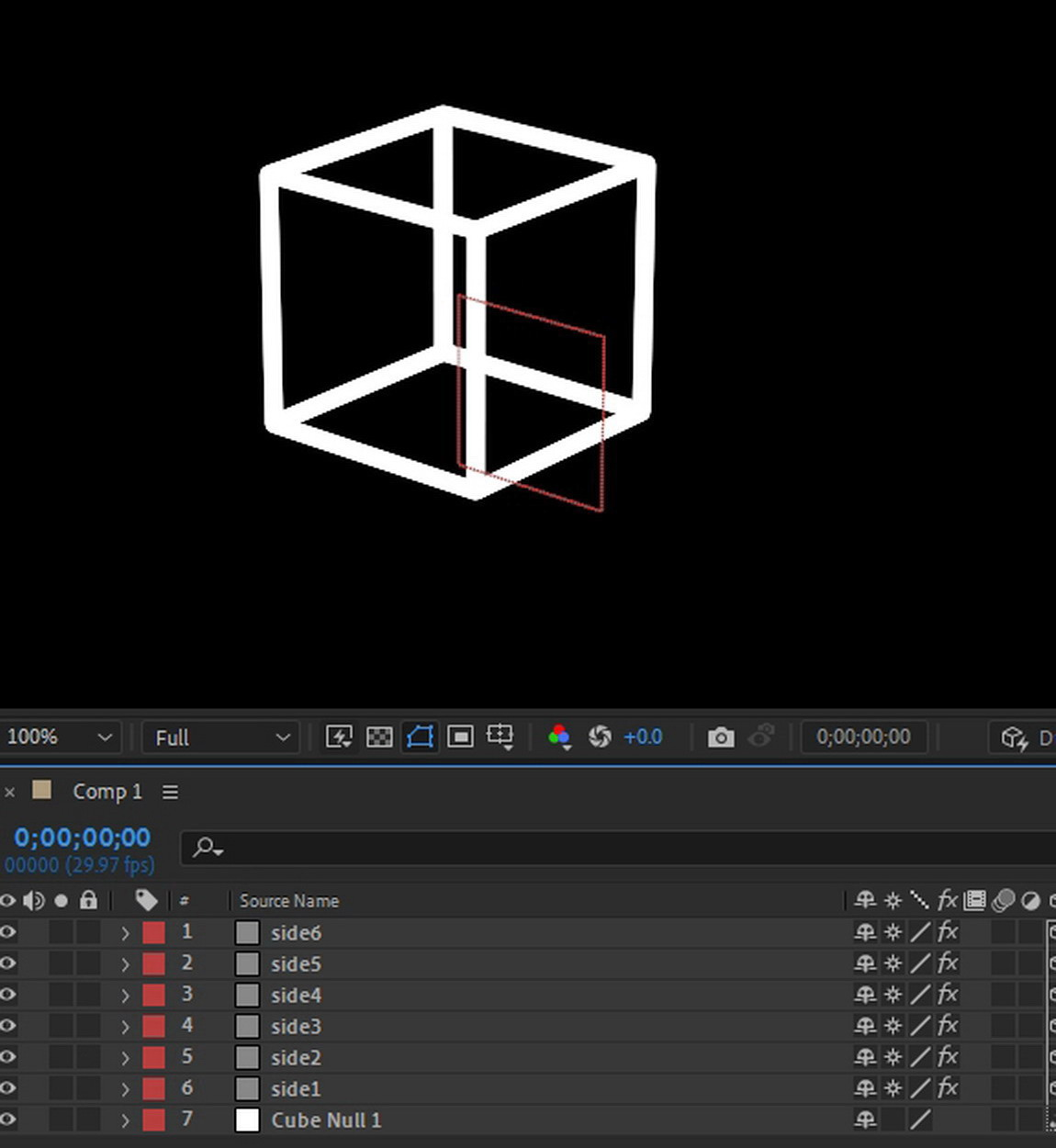
Task: Hide the Cube Null 1 layer
Action: (x=8, y=1120)
